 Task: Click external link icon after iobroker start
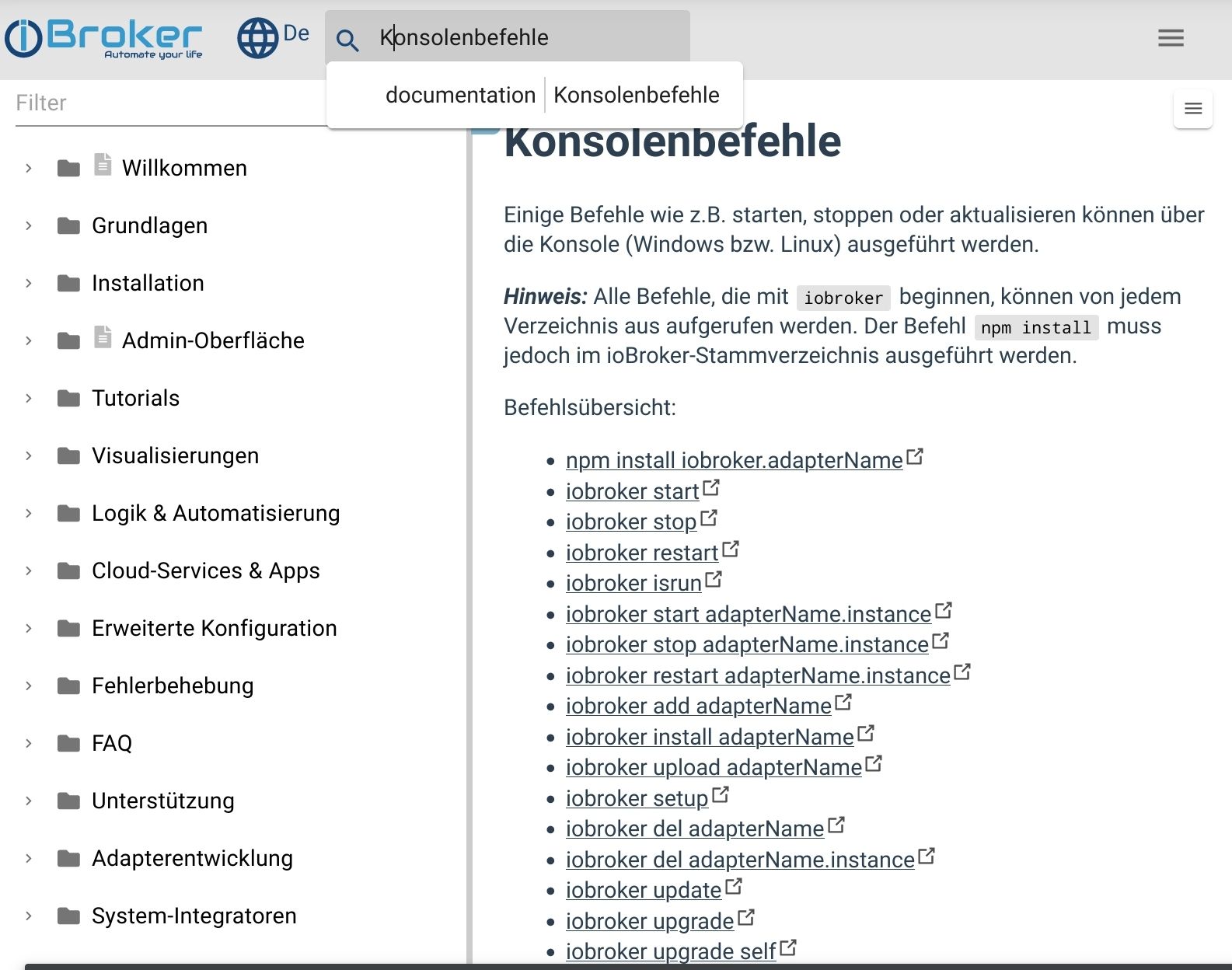click(x=711, y=488)
